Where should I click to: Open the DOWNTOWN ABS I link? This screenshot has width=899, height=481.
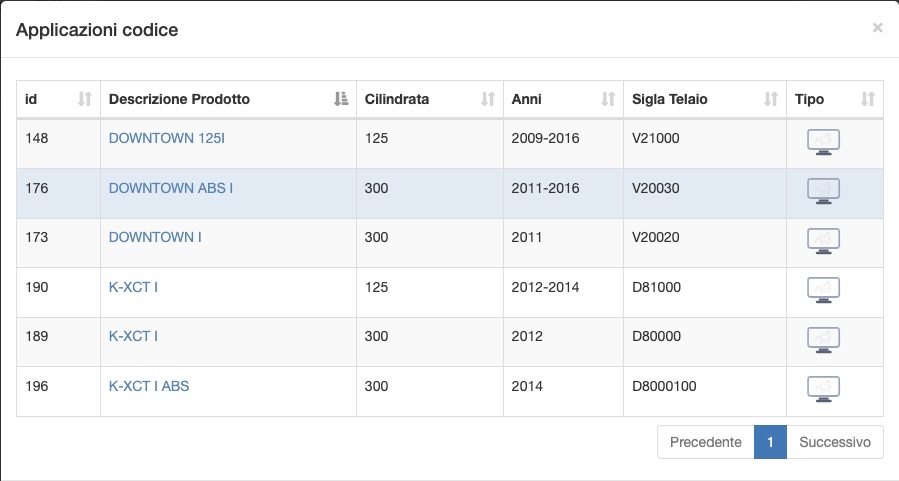[171, 188]
